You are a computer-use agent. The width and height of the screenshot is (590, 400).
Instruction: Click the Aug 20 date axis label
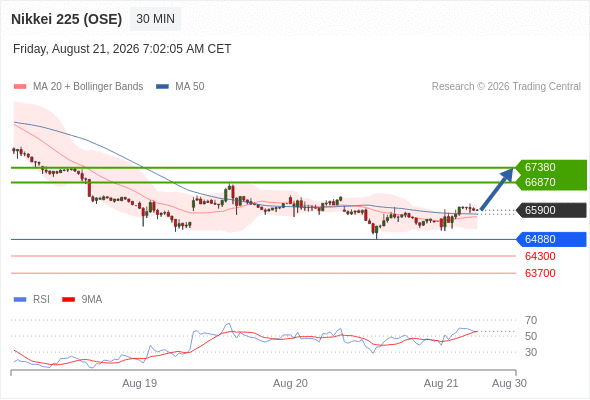(x=290, y=383)
